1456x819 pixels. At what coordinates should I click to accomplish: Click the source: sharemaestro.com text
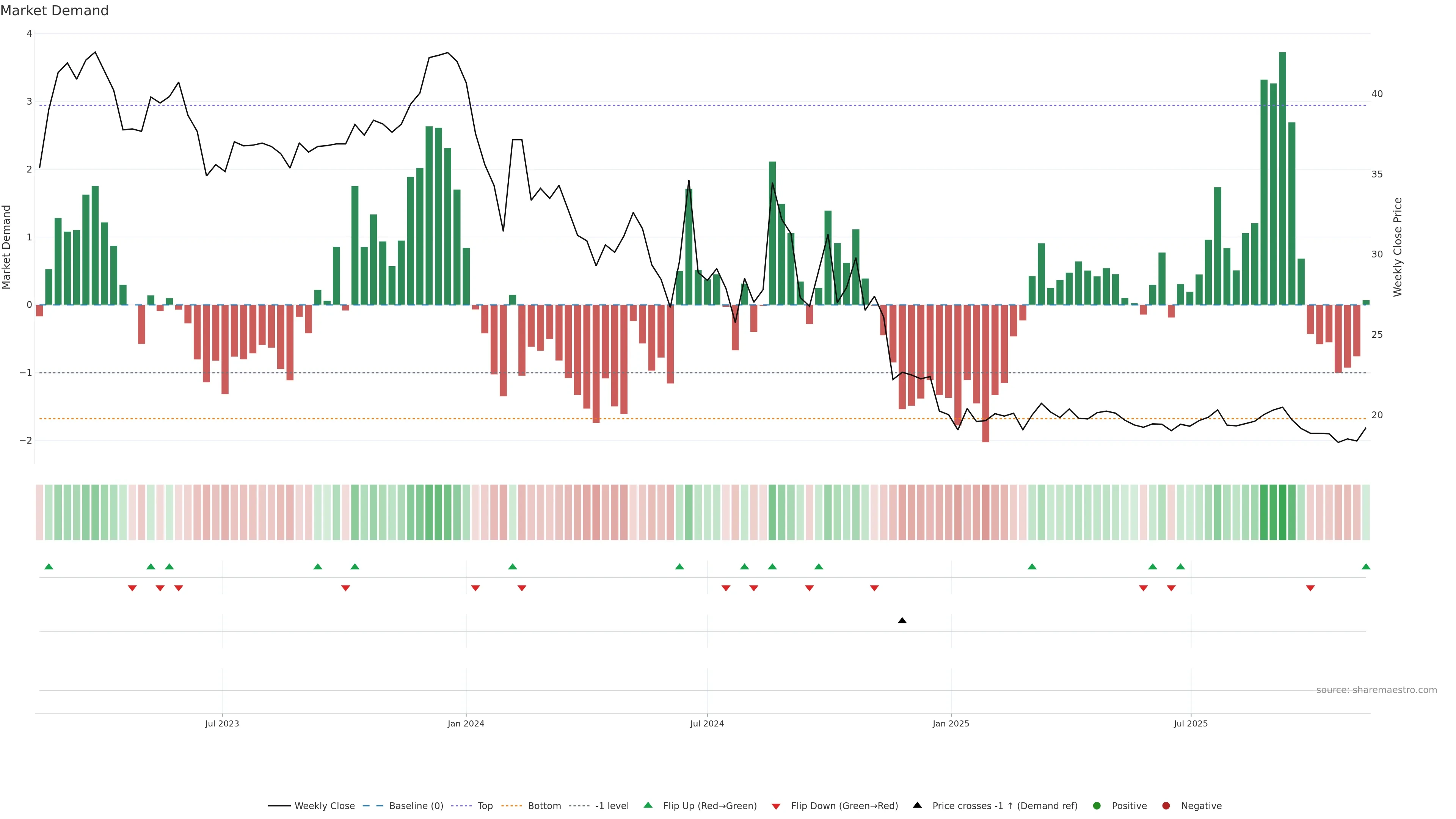[1376, 690]
